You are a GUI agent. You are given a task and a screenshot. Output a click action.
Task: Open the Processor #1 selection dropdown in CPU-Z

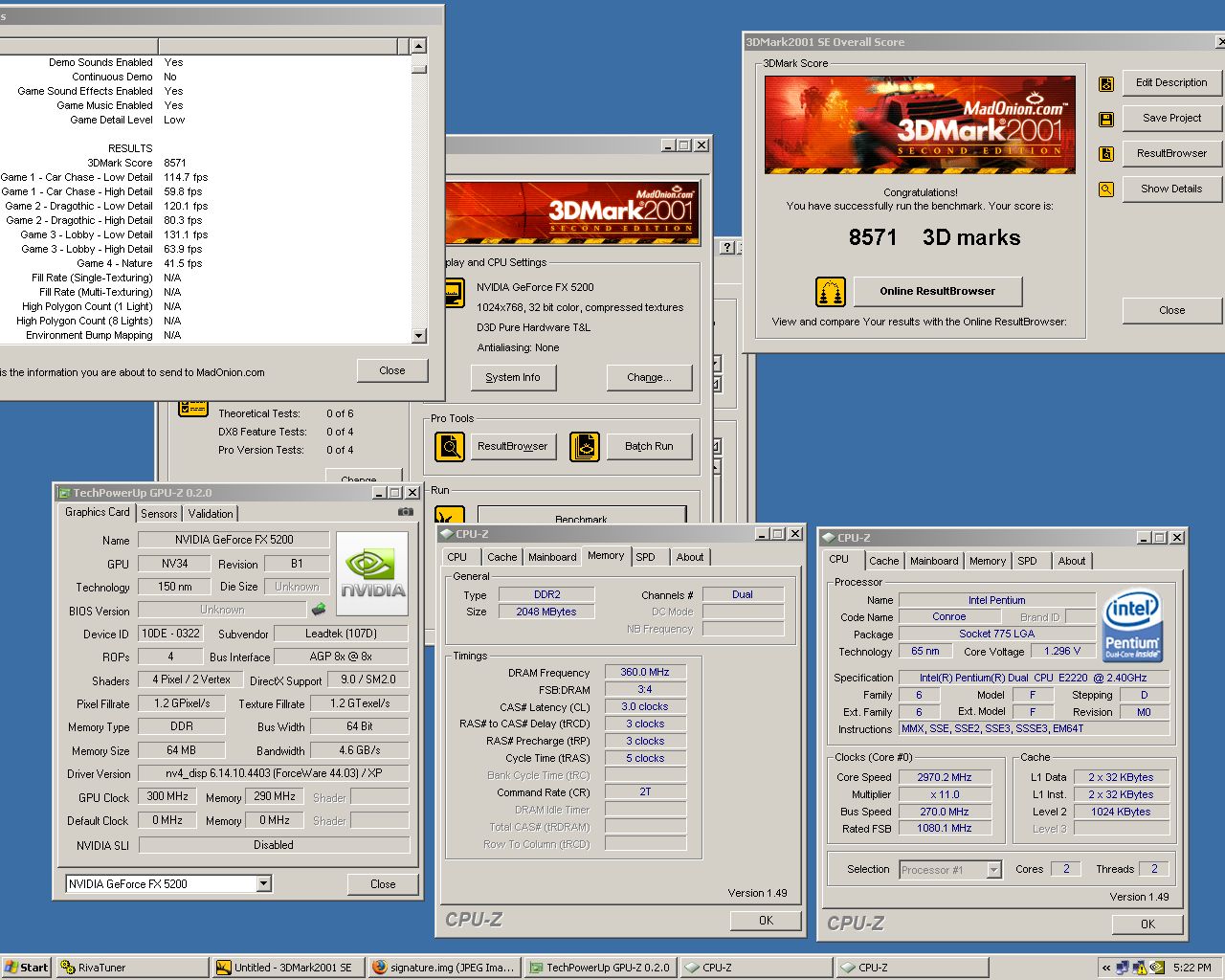pyautogui.click(x=993, y=870)
